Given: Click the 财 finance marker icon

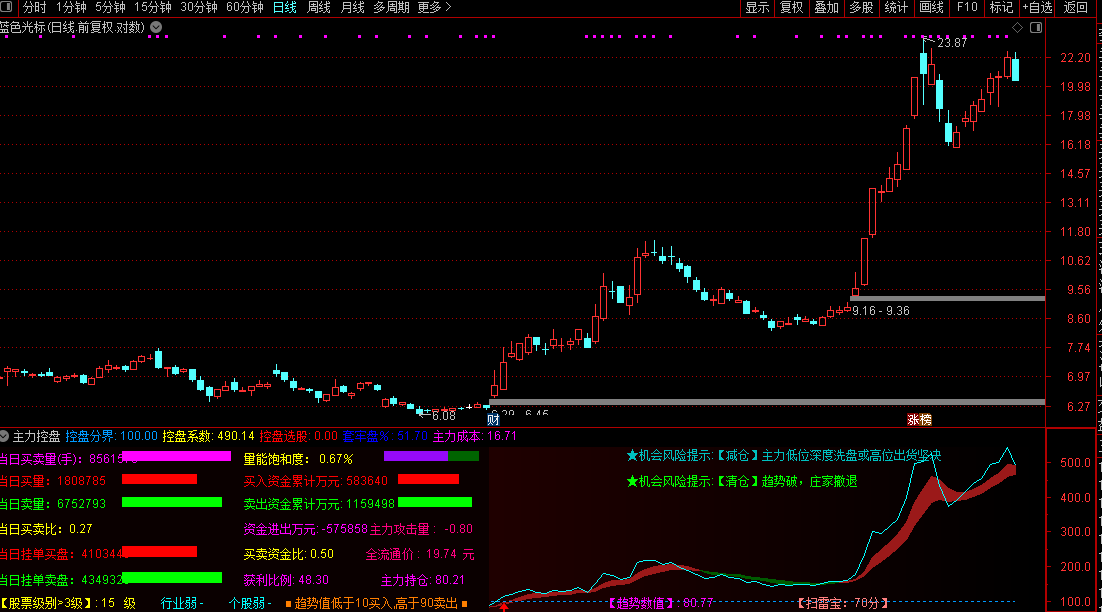Looking at the screenshot, I should pos(492,421).
